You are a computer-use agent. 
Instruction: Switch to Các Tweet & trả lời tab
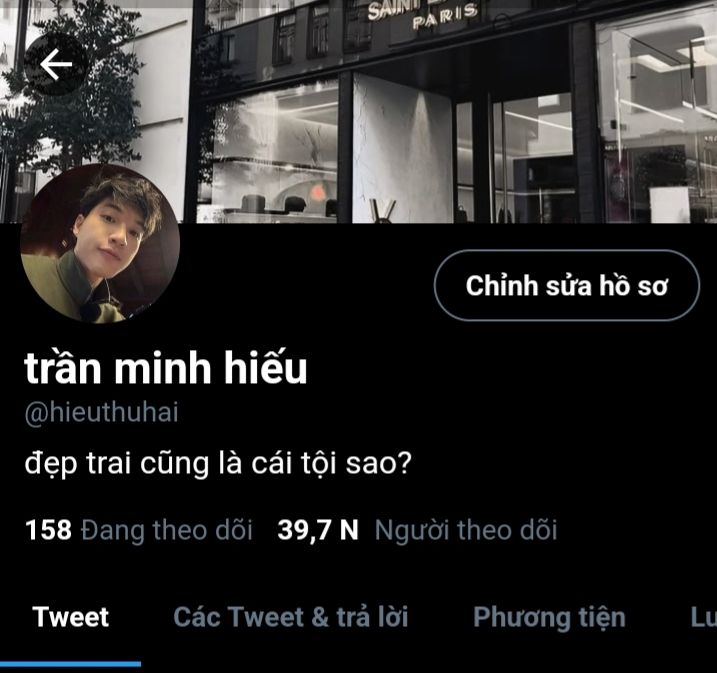290,617
